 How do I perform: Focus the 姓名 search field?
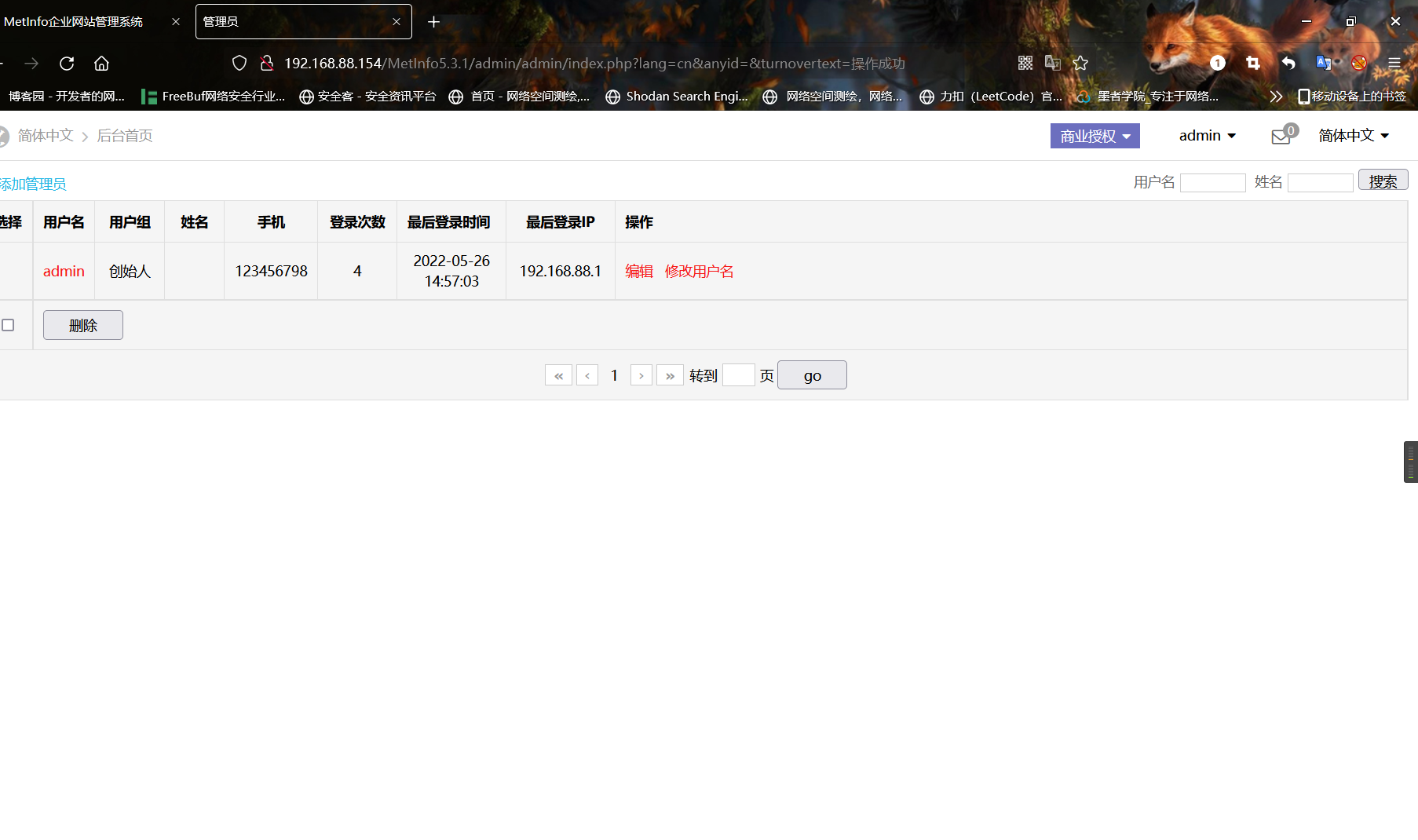tap(1321, 183)
